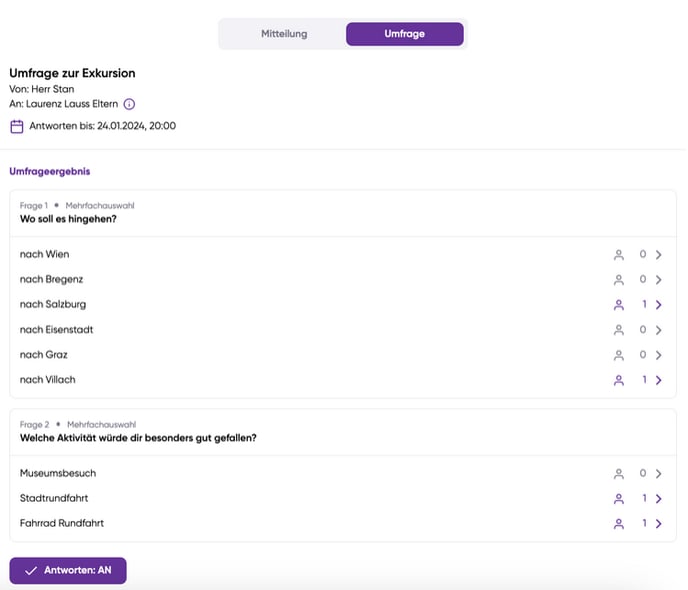Click person icon in nach Wien row
The height and width of the screenshot is (590, 688).
coord(618,255)
